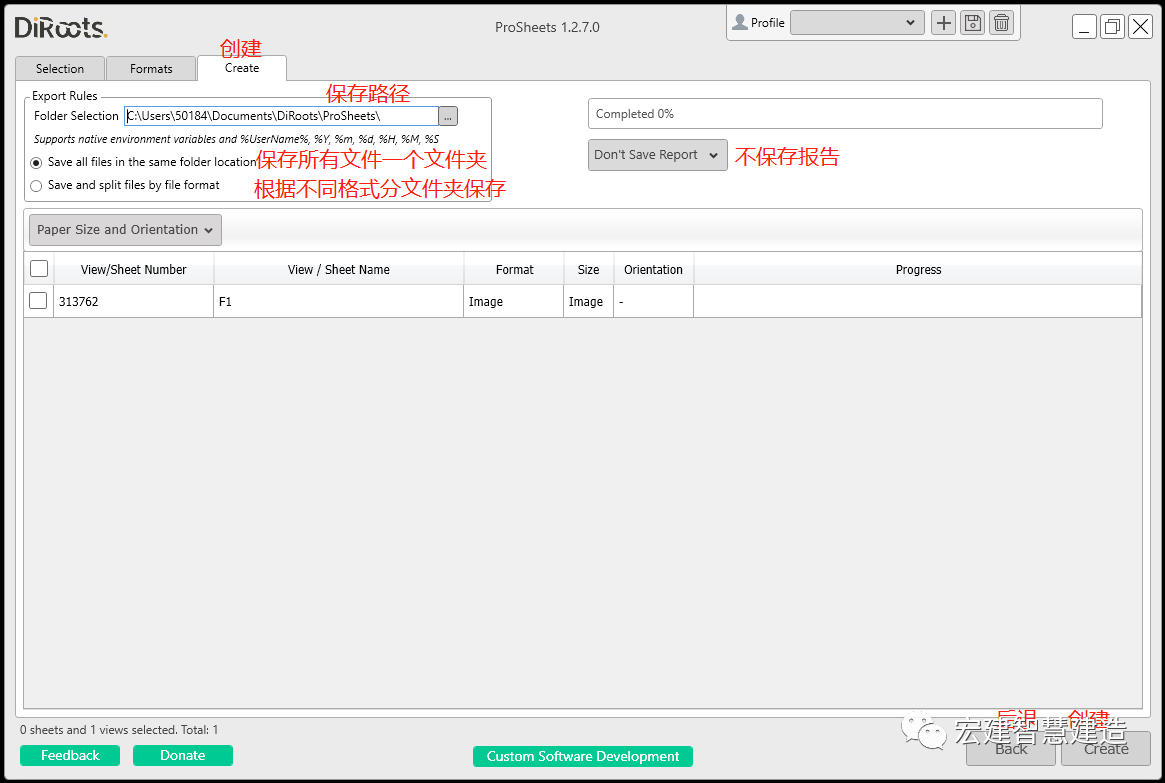Screen dimensions: 1165x783
Task: Click the Size column header
Action: tap(588, 270)
